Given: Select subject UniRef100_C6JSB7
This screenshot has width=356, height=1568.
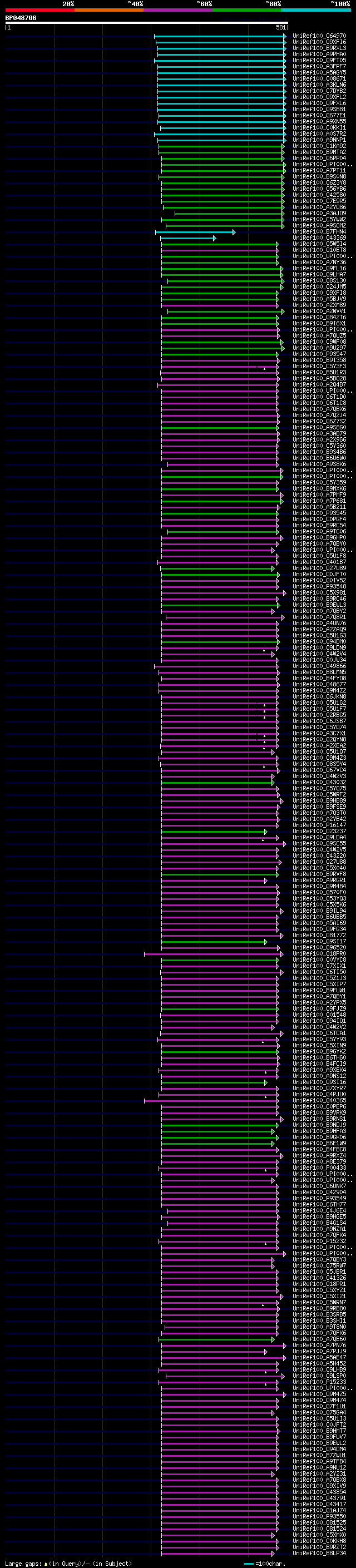Looking at the screenshot, I should click(319, 721).
